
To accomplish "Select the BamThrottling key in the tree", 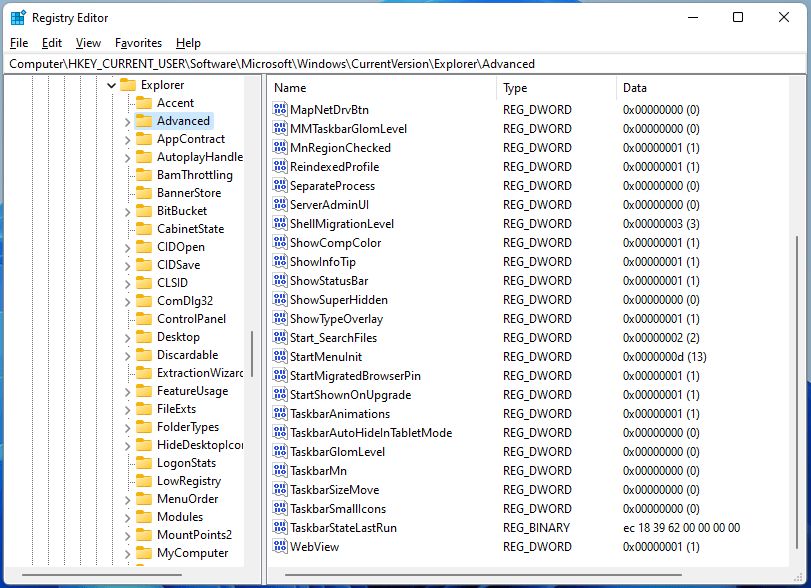I will (194, 175).
